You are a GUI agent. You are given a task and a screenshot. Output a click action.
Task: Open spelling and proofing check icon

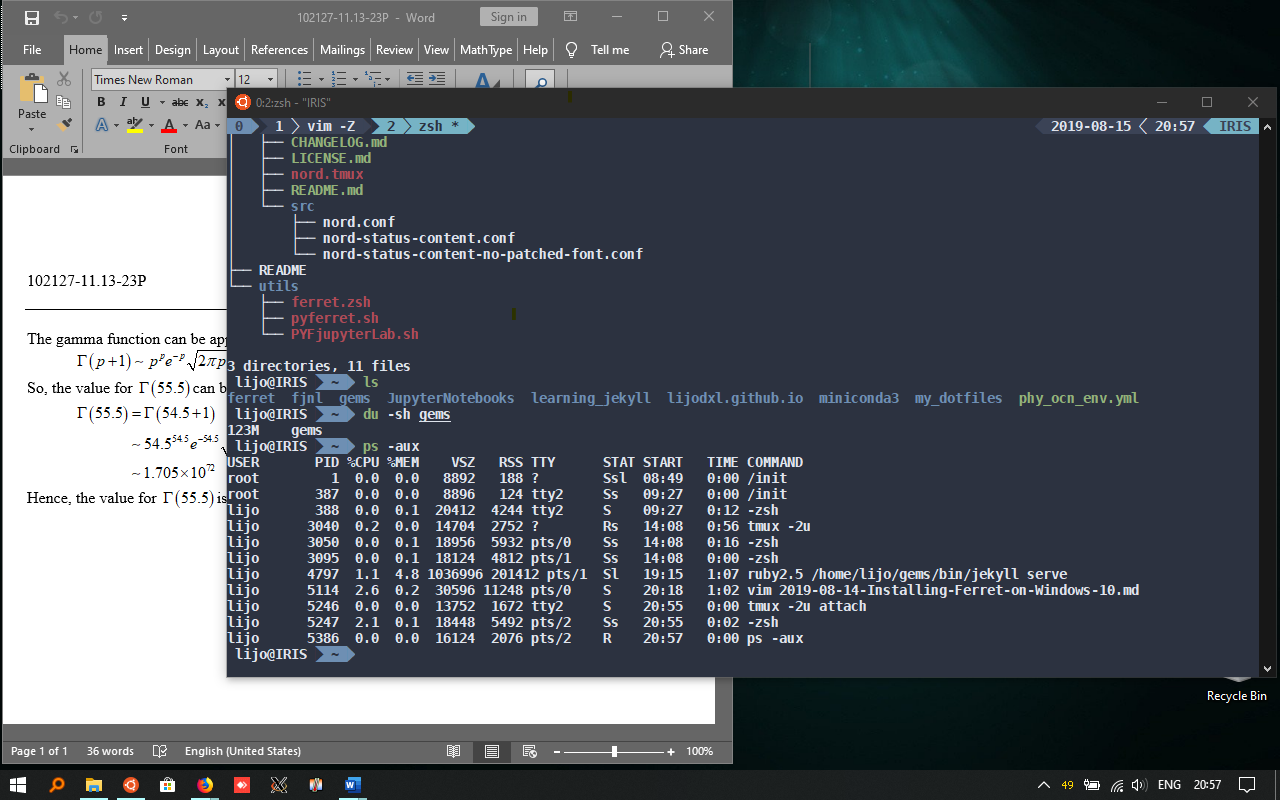click(x=159, y=751)
